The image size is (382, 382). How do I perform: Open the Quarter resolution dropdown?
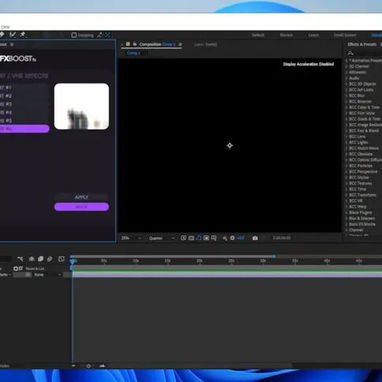click(x=162, y=238)
